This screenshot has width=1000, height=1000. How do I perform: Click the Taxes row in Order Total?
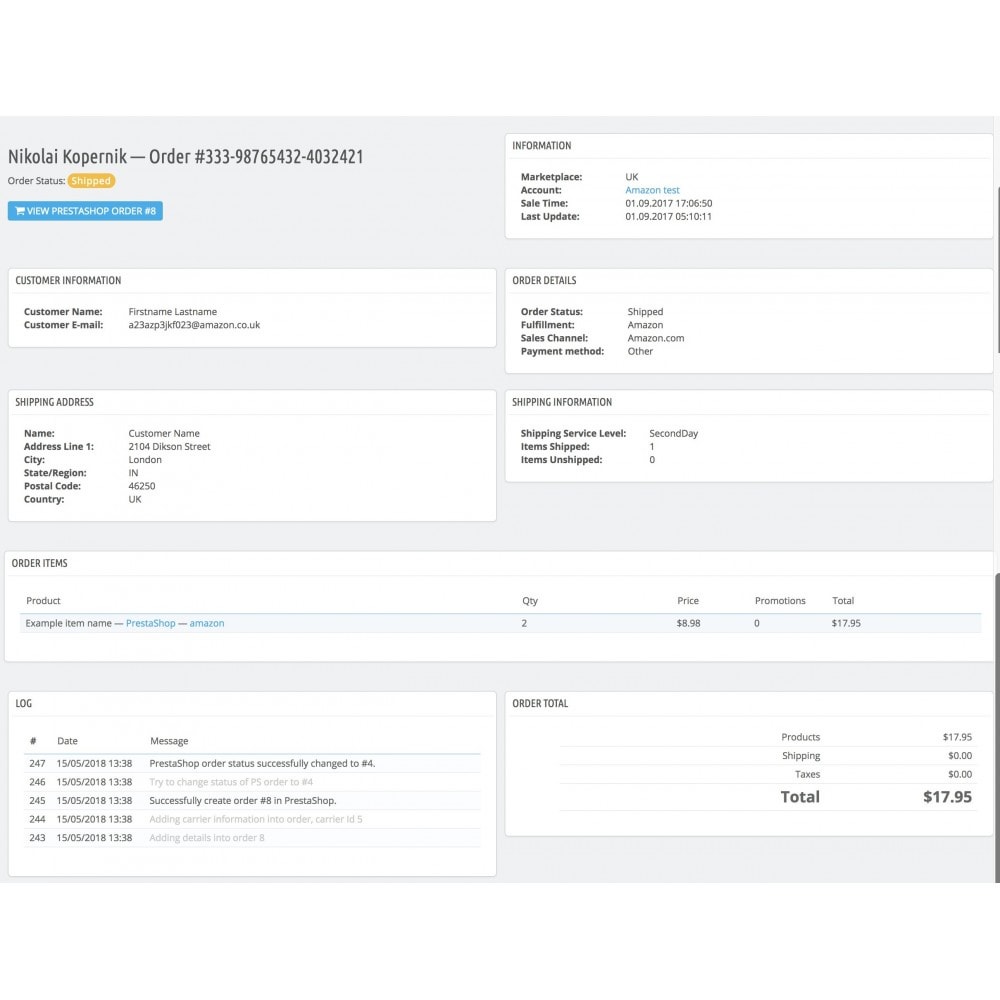[767, 774]
